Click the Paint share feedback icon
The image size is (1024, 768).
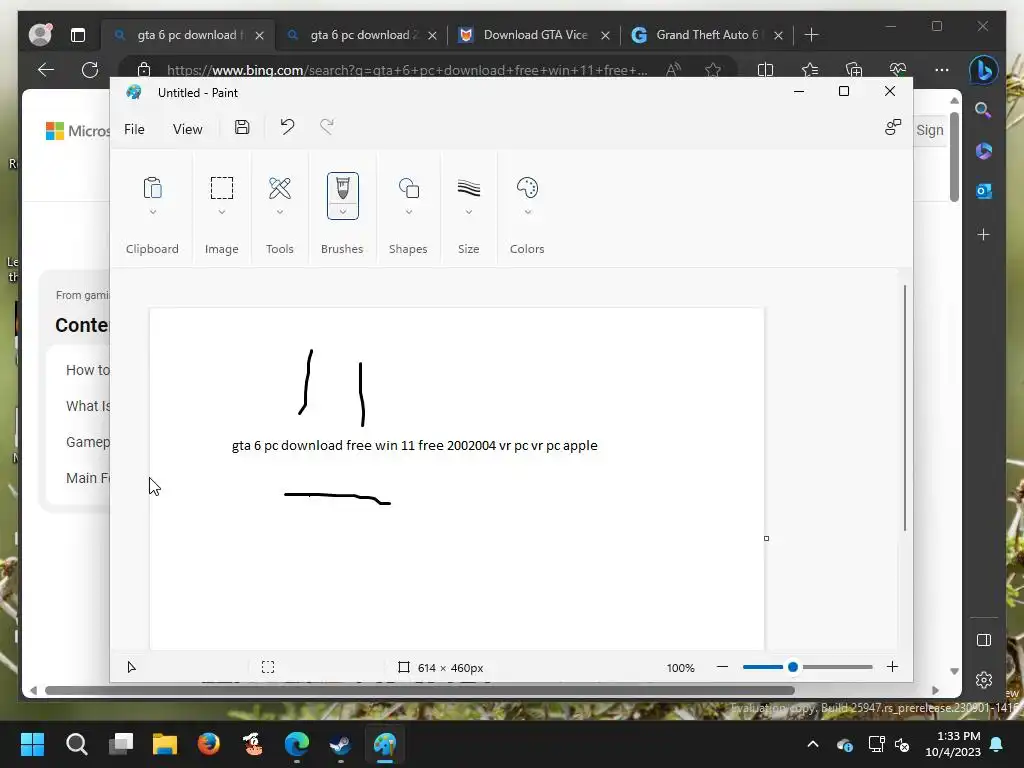pyautogui.click(x=893, y=127)
